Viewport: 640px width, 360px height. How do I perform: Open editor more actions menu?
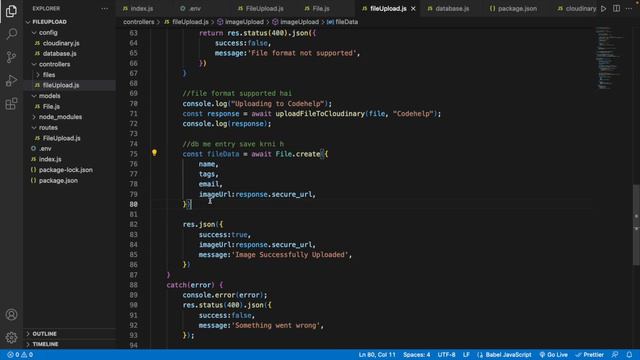(x=629, y=9)
